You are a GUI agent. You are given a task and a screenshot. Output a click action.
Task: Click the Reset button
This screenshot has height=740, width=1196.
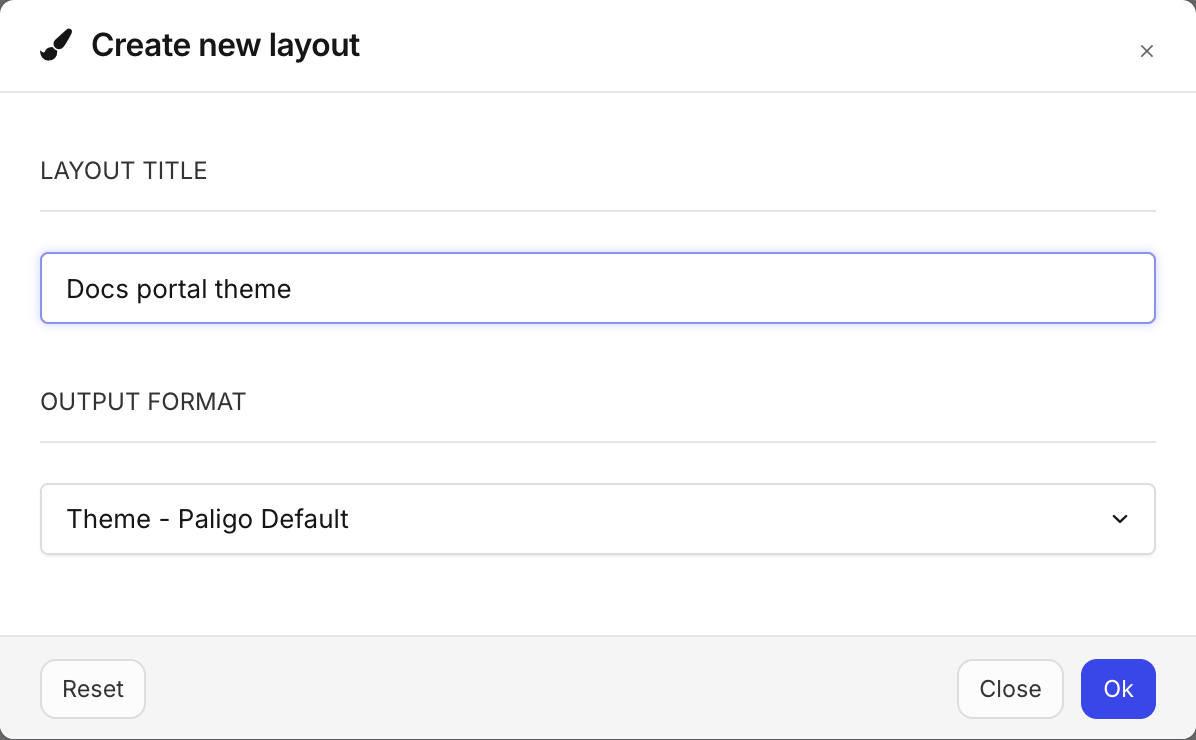[93, 689]
